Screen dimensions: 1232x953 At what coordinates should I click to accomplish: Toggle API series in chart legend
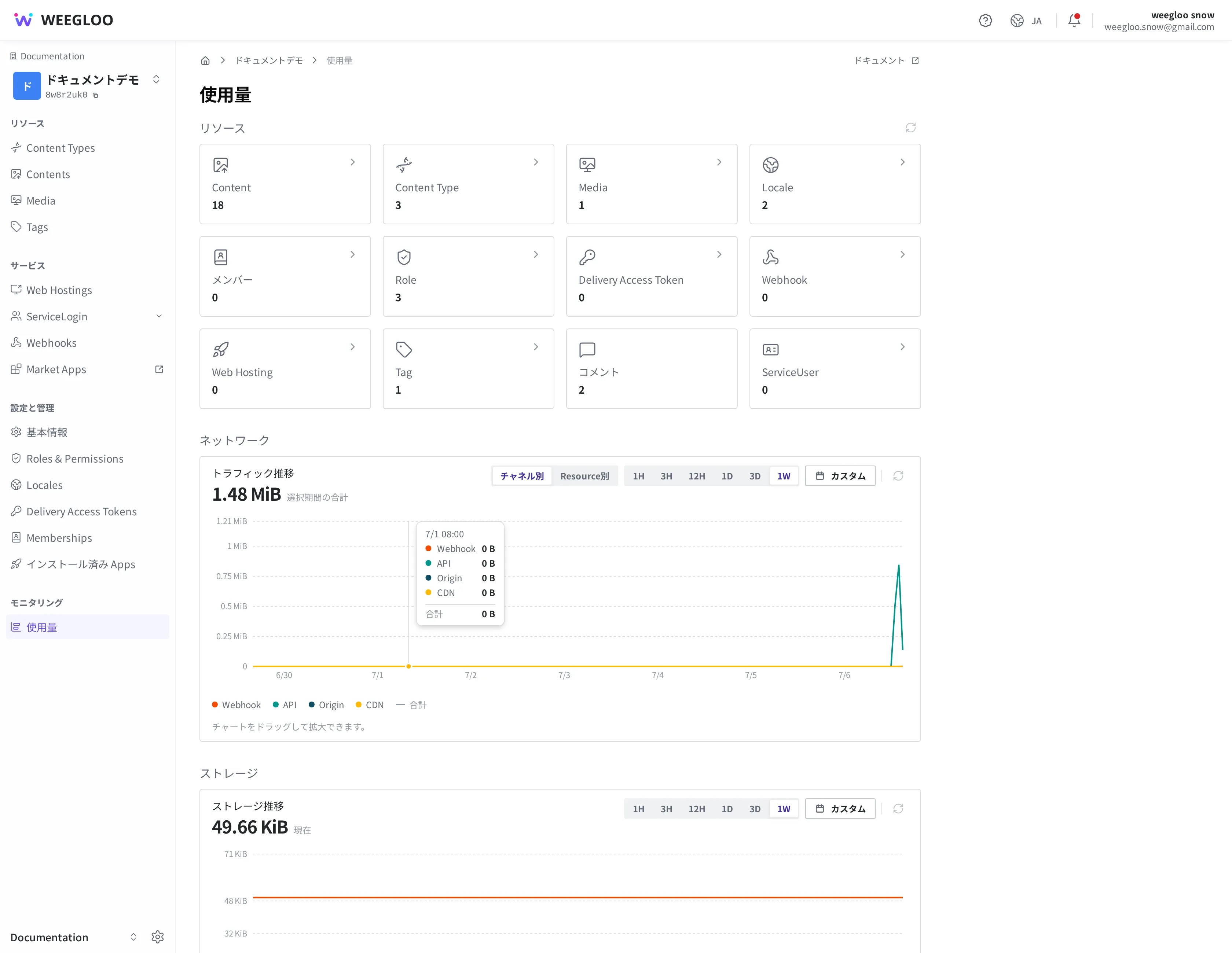284,705
